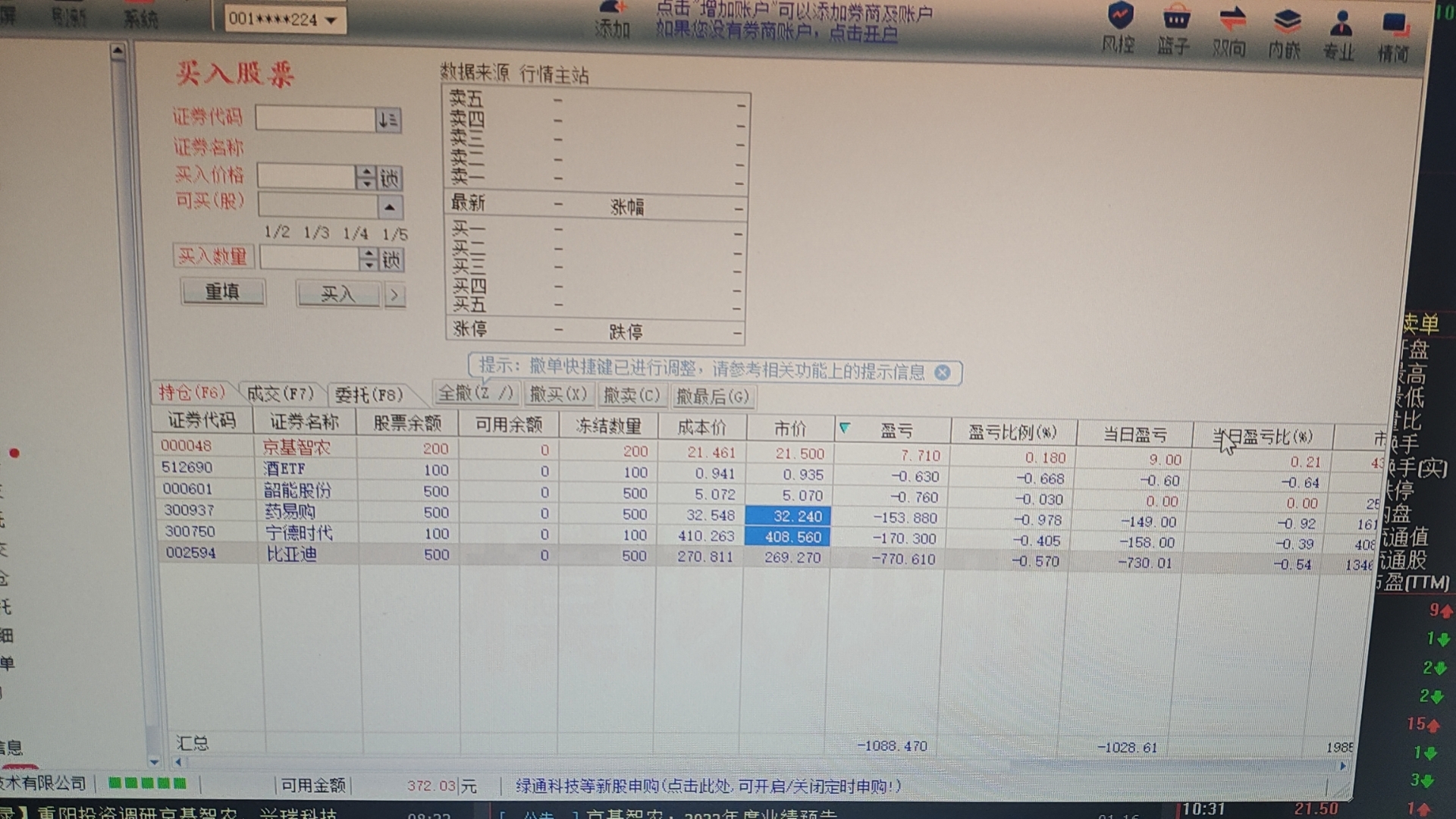Close the 撤单 shortcut hint tooltip
Viewport: 1456px width, 819px height.
click(x=942, y=372)
